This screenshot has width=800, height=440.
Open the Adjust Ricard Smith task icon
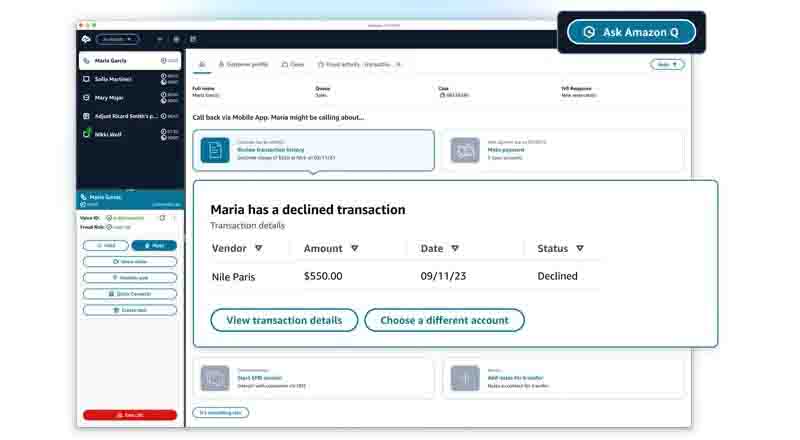86,116
